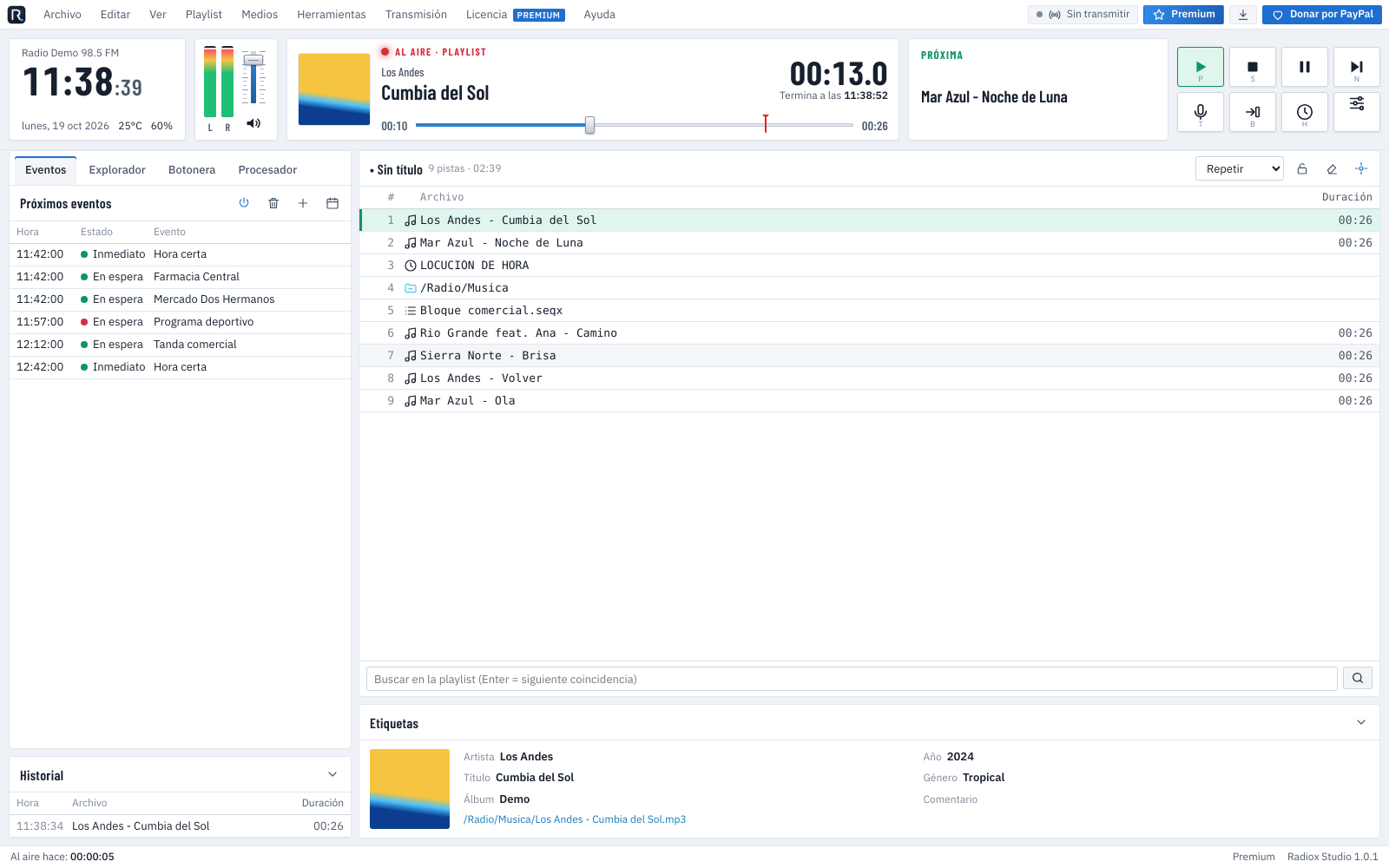Click the Etiquetas album cover thumbnail

[x=410, y=789]
